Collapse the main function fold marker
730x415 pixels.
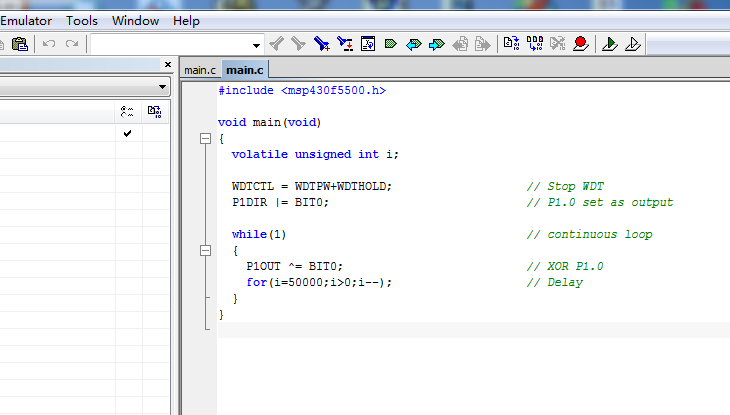point(205,138)
